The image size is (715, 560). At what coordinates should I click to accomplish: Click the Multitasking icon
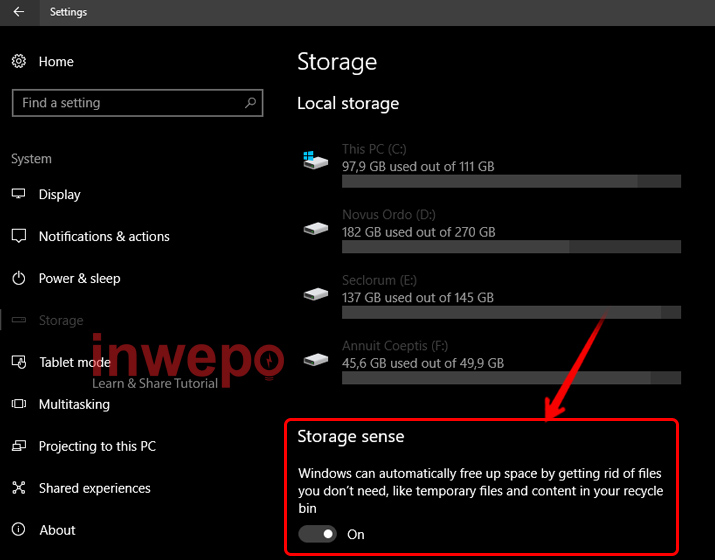19,404
